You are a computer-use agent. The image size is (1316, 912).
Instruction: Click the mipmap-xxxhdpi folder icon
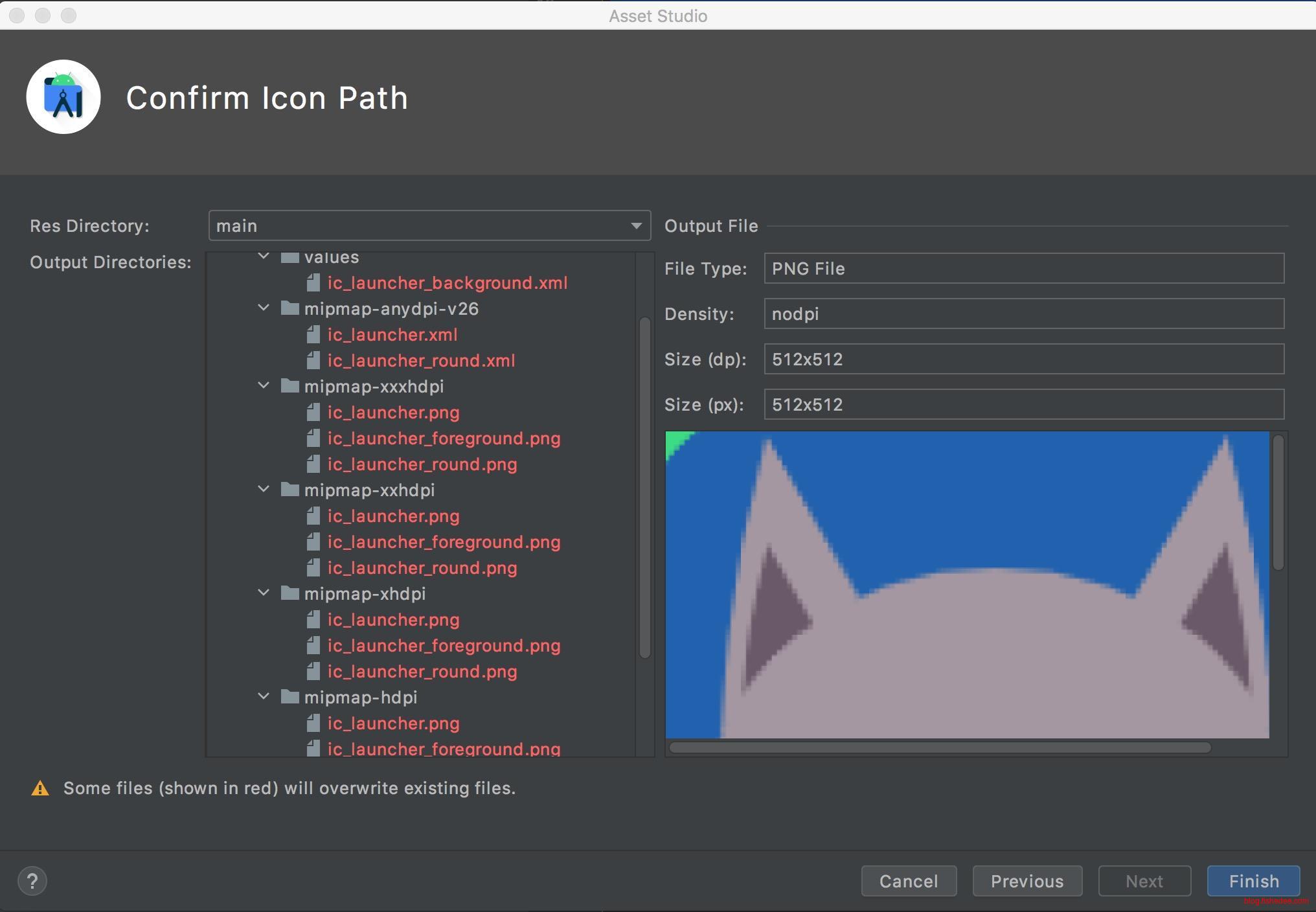pyautogui.click(x=289, y=386)
